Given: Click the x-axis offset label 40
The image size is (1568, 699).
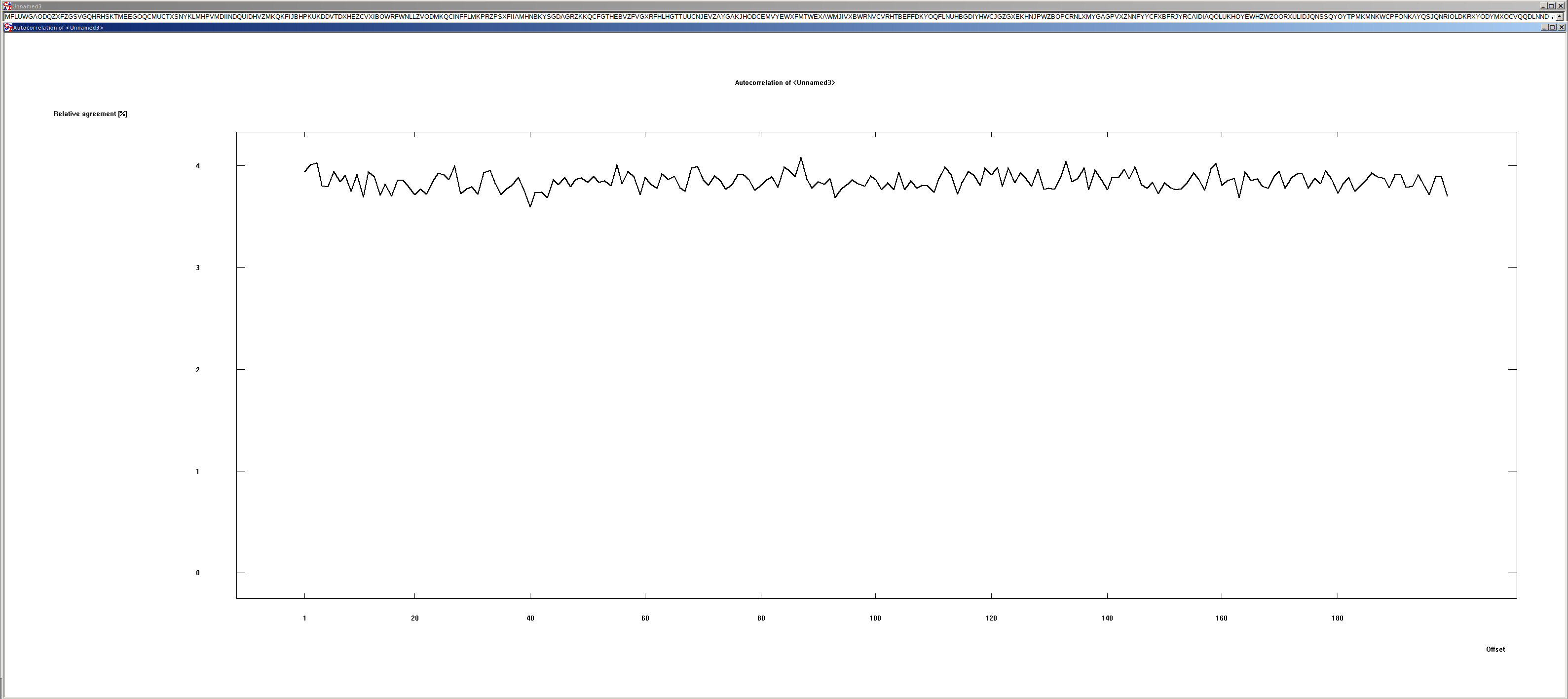Looking at the screenshot, I should coord(530,618).
